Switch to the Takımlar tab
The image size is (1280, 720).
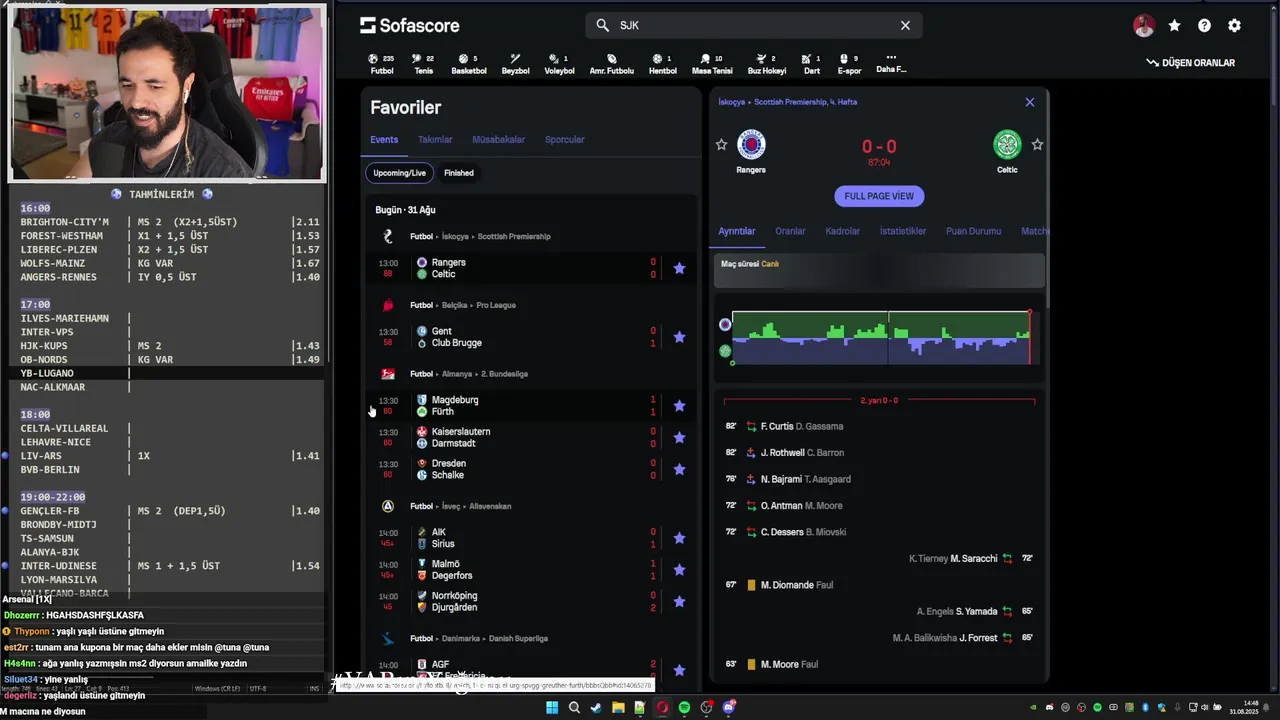click(435, 140)
